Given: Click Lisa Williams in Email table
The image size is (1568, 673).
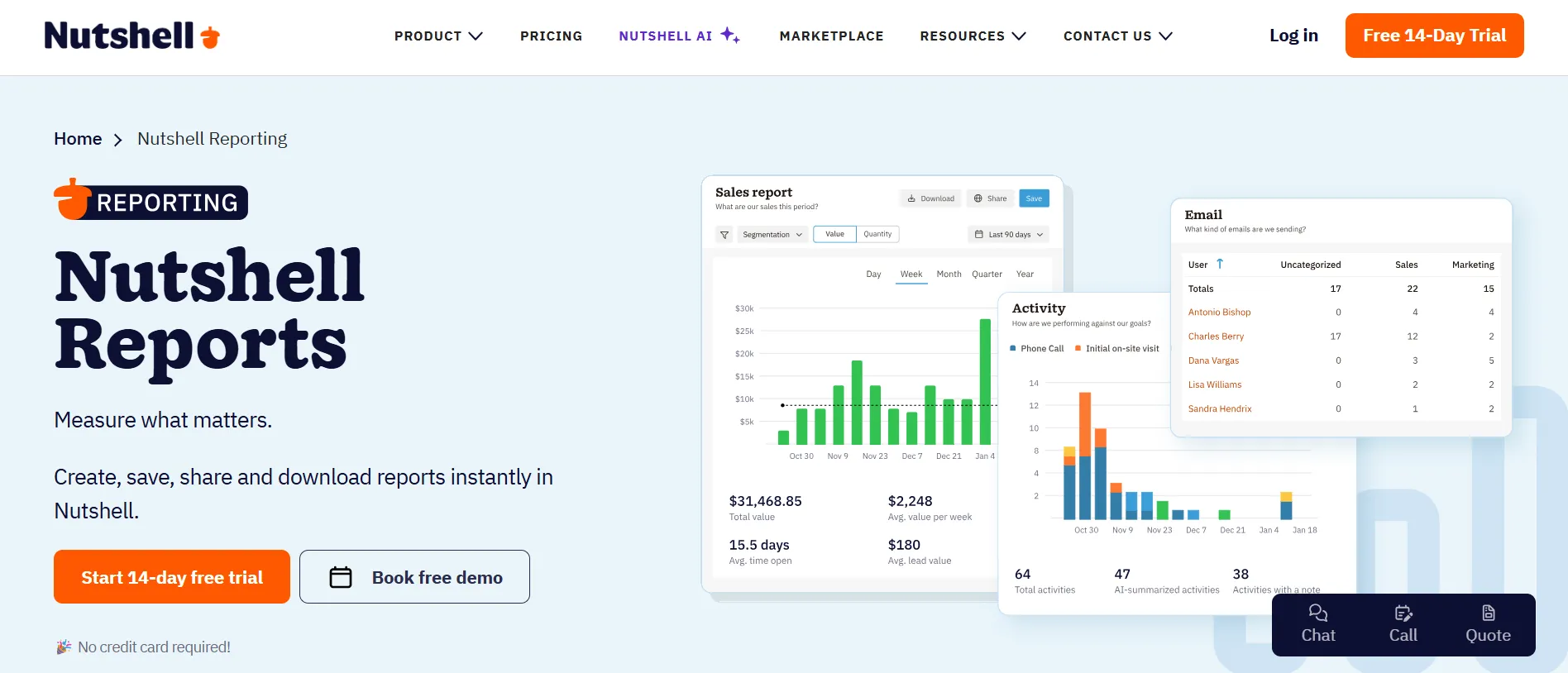Looking at the screenshot, I should [1215, 384].
